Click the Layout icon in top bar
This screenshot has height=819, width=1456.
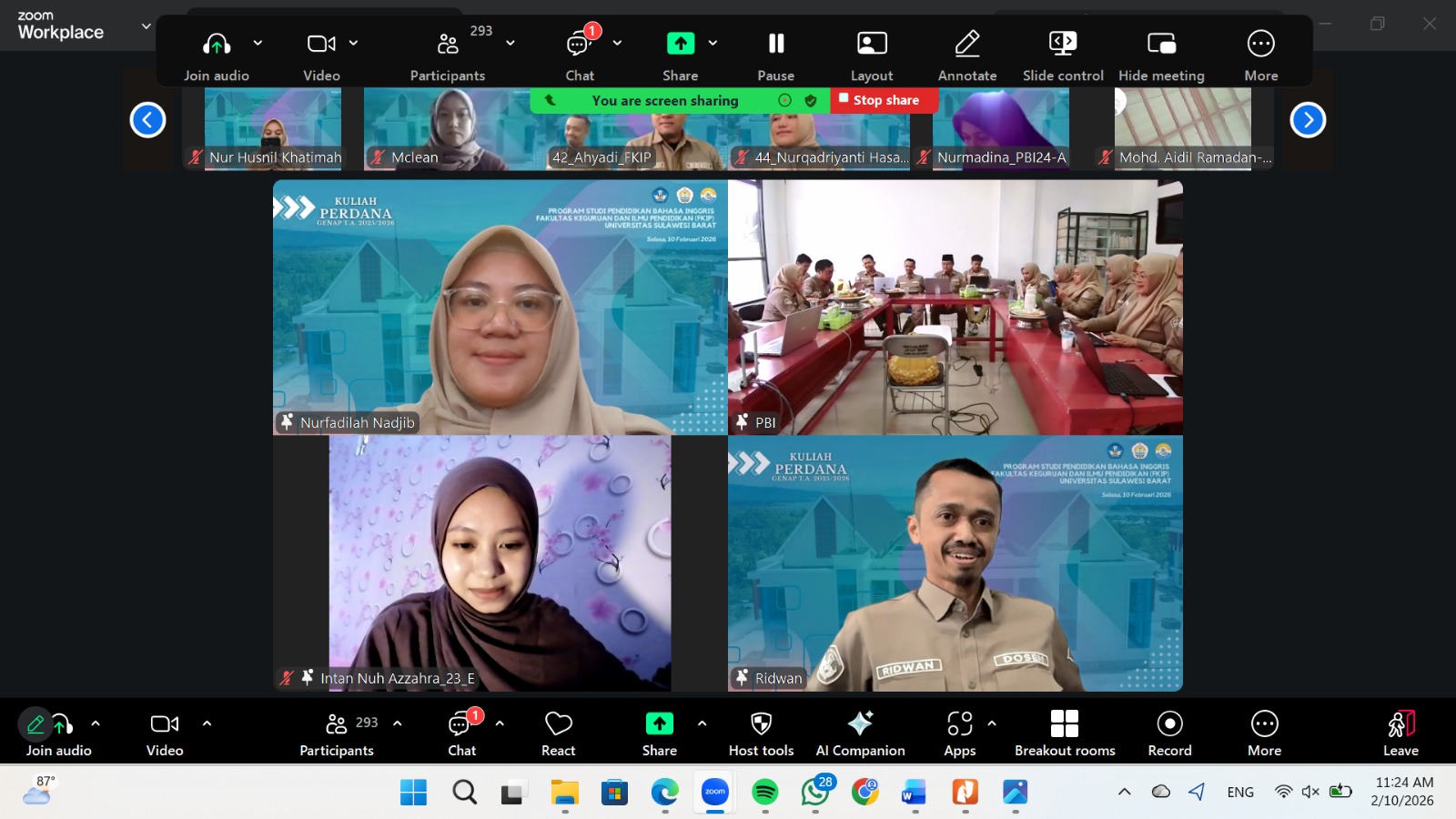(x=871, y=44)
